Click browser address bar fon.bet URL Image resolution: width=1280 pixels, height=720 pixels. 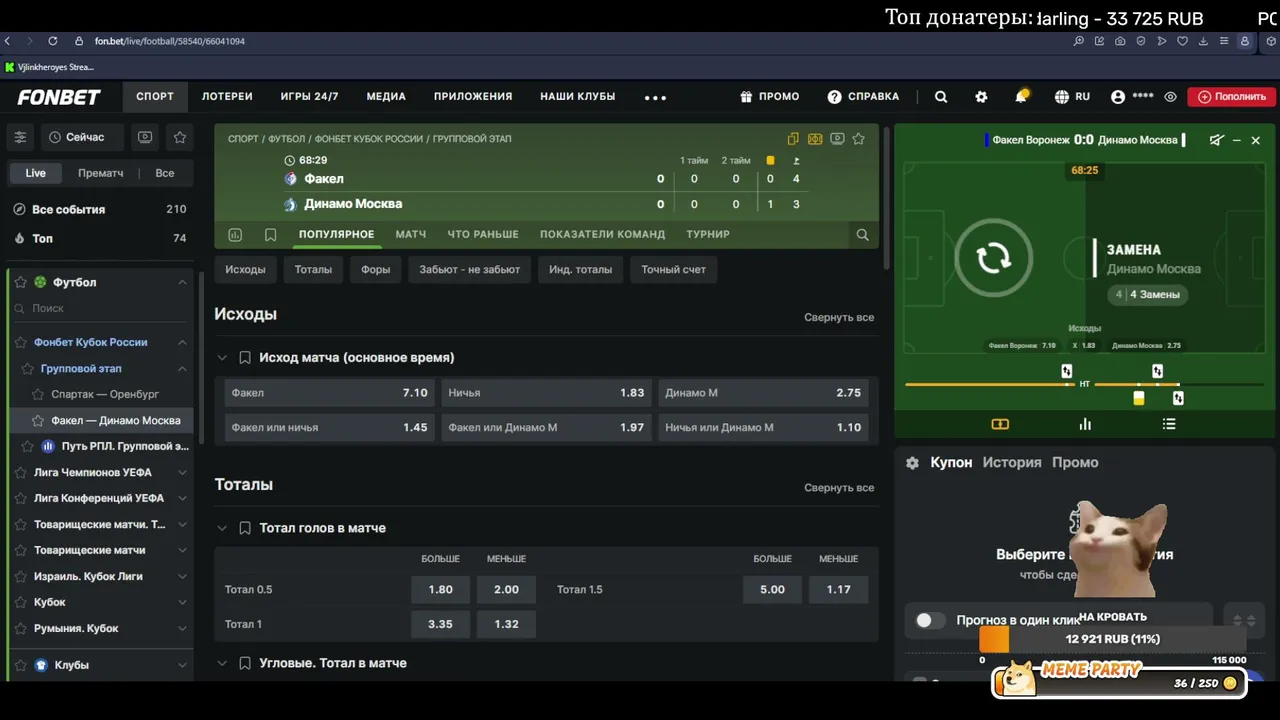pyautogui.click(x=170, y=41)
